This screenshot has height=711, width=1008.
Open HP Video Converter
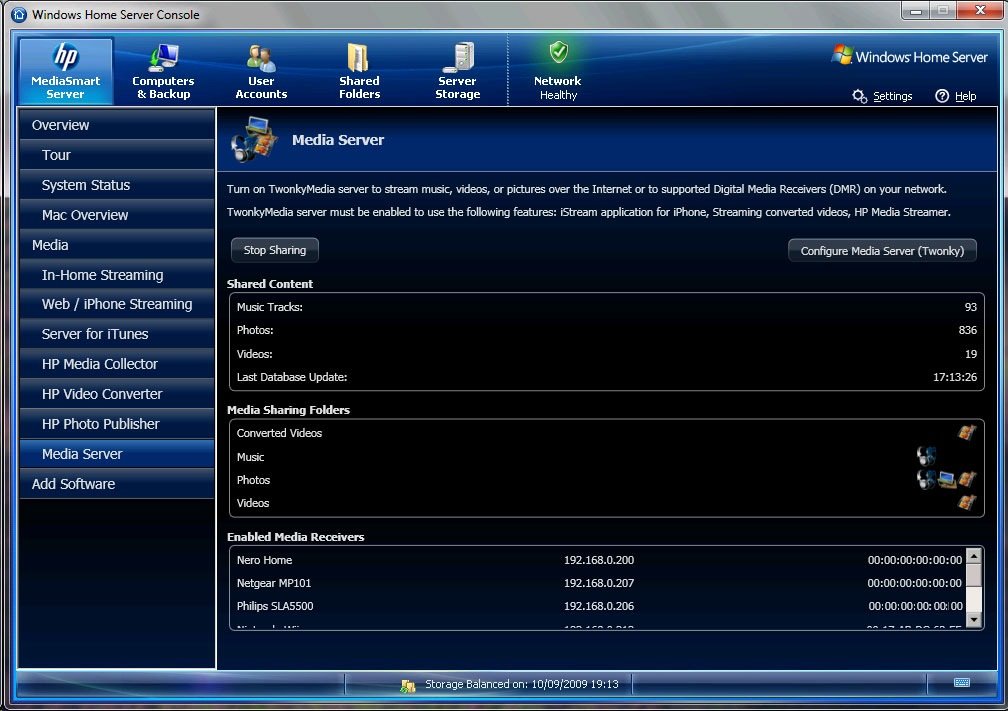point(116,394)
